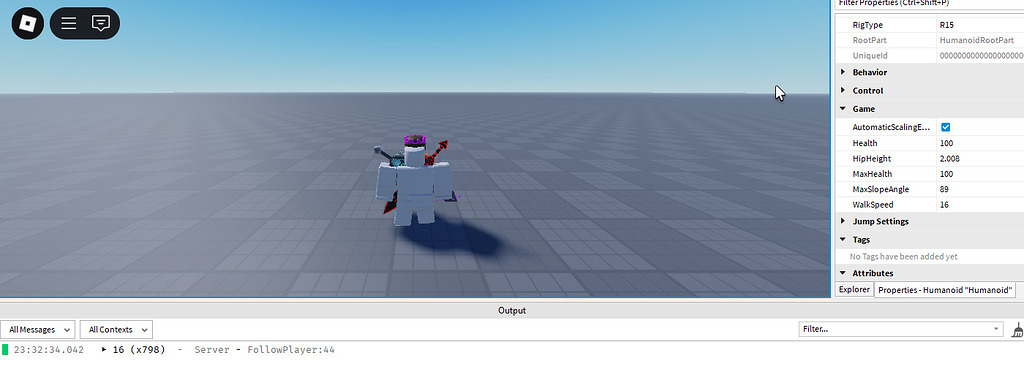Uncheck AutomaticScalingEnabled checkbox
Screen dimensions: 1024x369
click(x=945, y=127)
